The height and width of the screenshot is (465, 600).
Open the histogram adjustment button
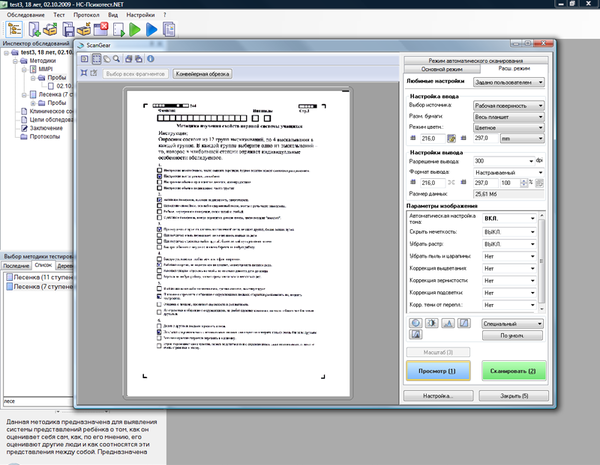[448, 323]
